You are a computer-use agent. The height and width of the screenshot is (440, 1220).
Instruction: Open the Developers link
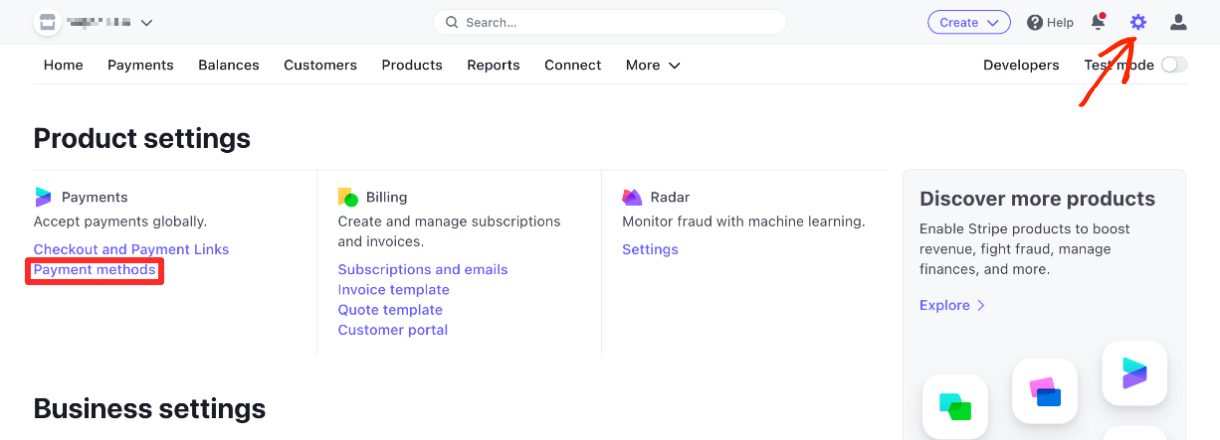[x=1021, y=65]
